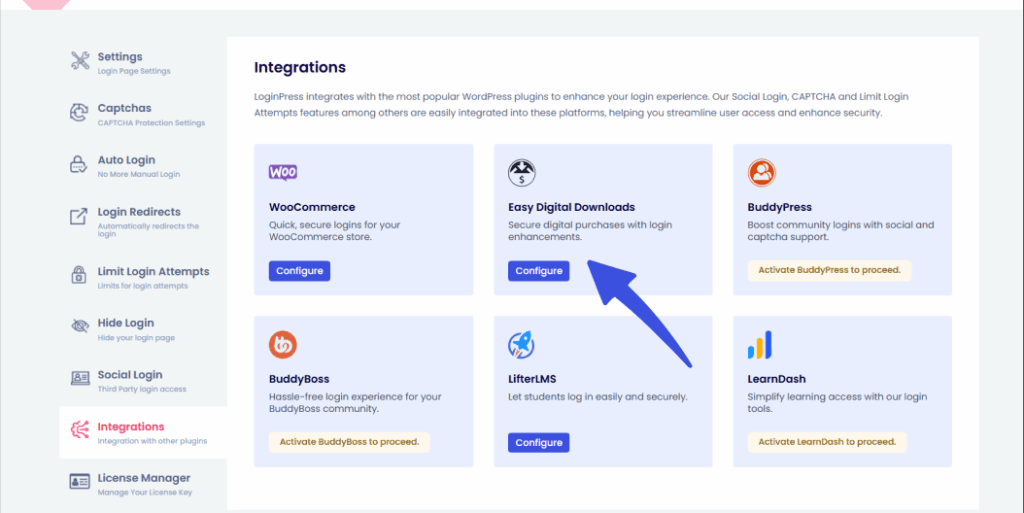This screenshot has height=513, width=1024.
Task: Configure the LifterLMS integration
Action: pos(539,443)
